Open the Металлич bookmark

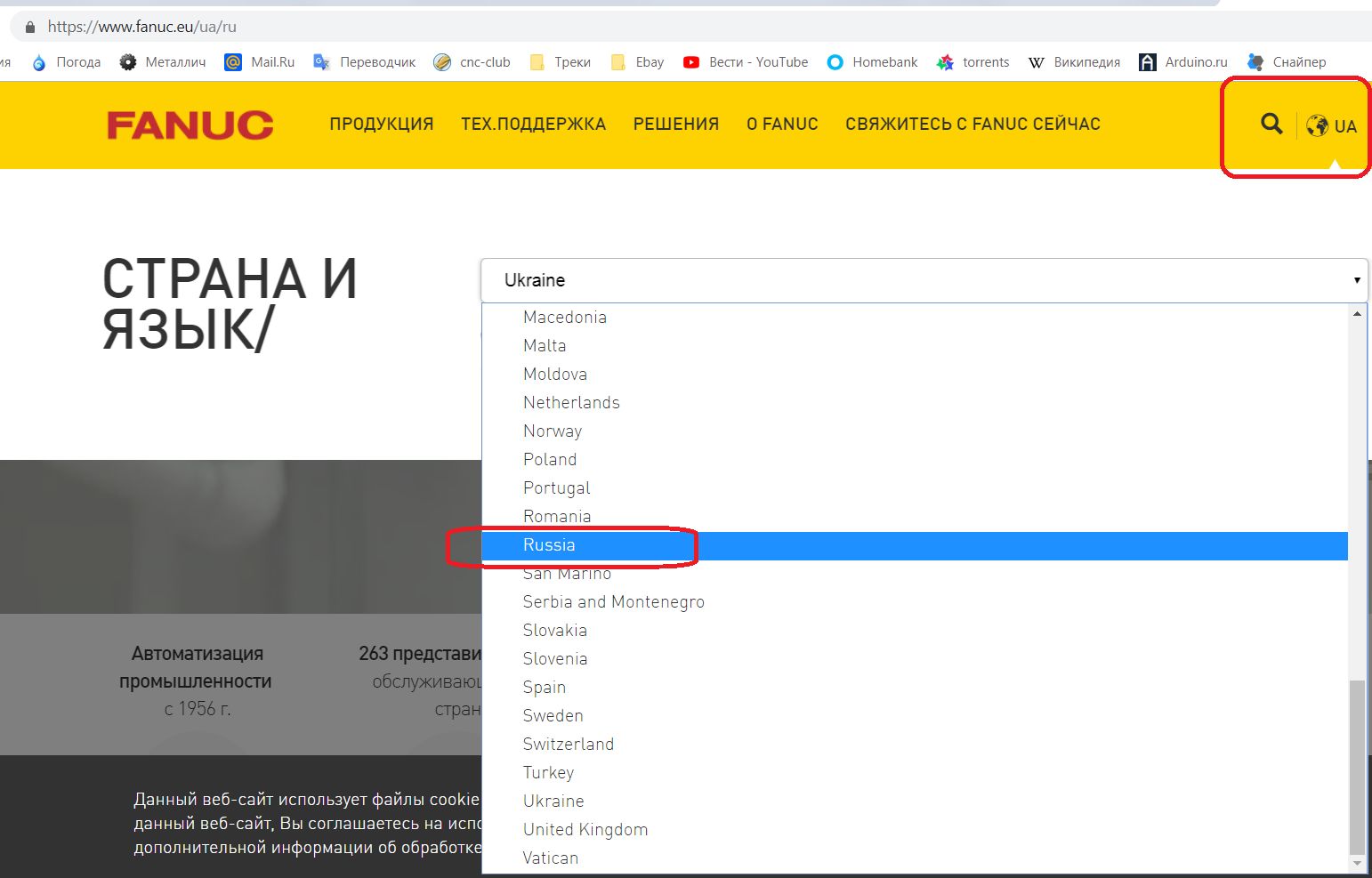163,62
